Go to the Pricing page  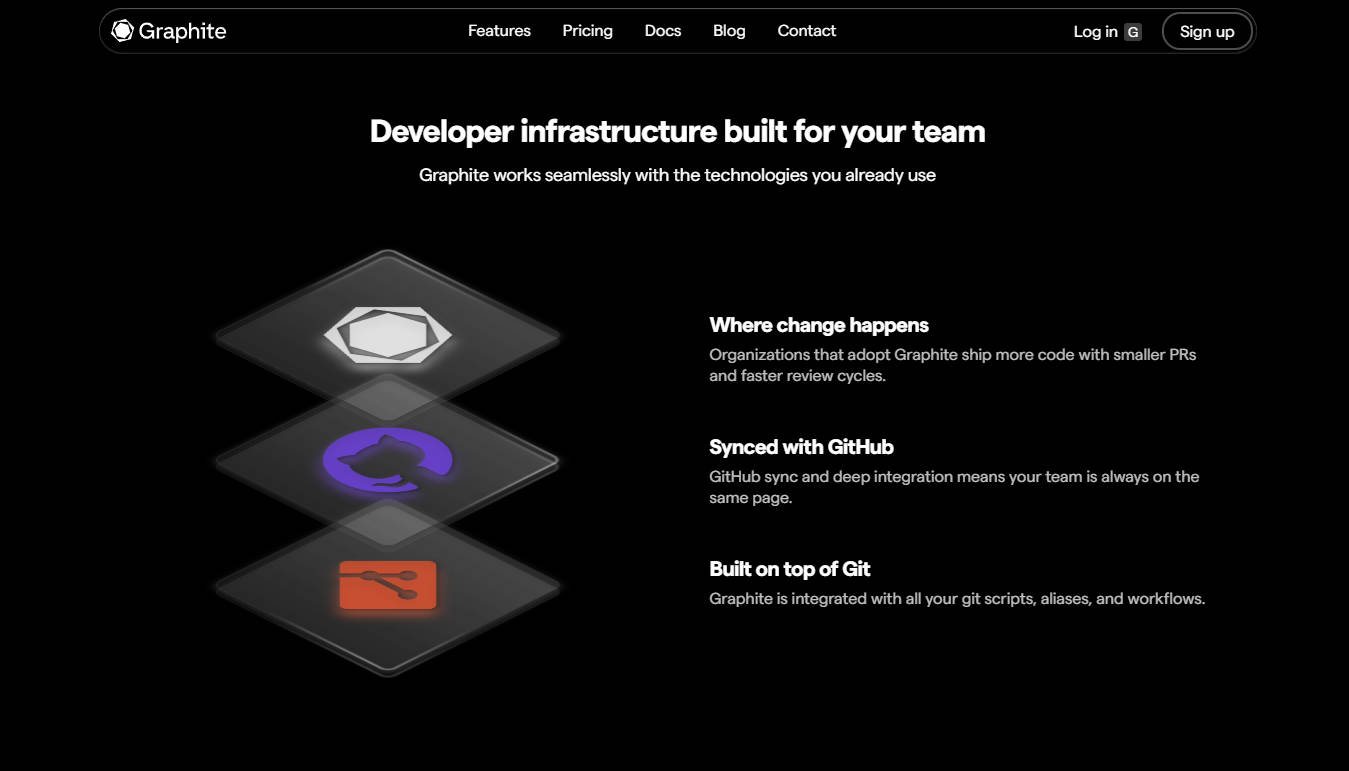(x=587, y=31)
